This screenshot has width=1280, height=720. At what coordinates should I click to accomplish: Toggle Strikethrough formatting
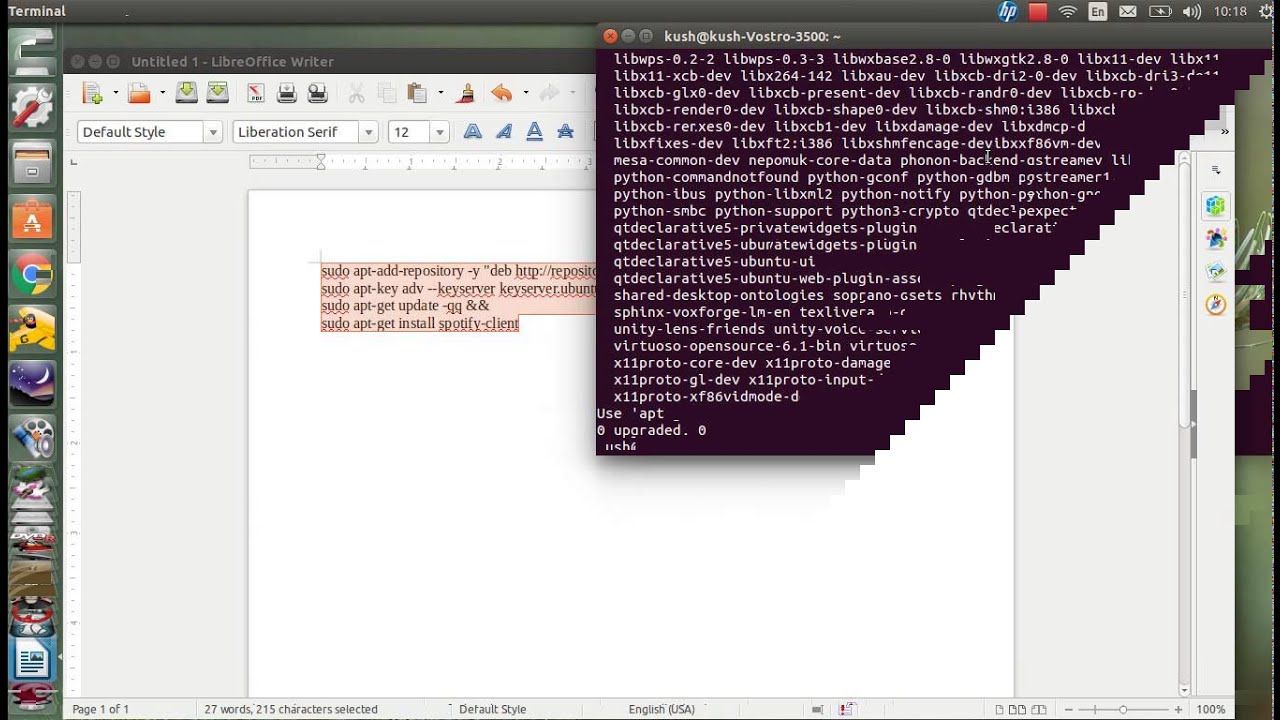566,132
